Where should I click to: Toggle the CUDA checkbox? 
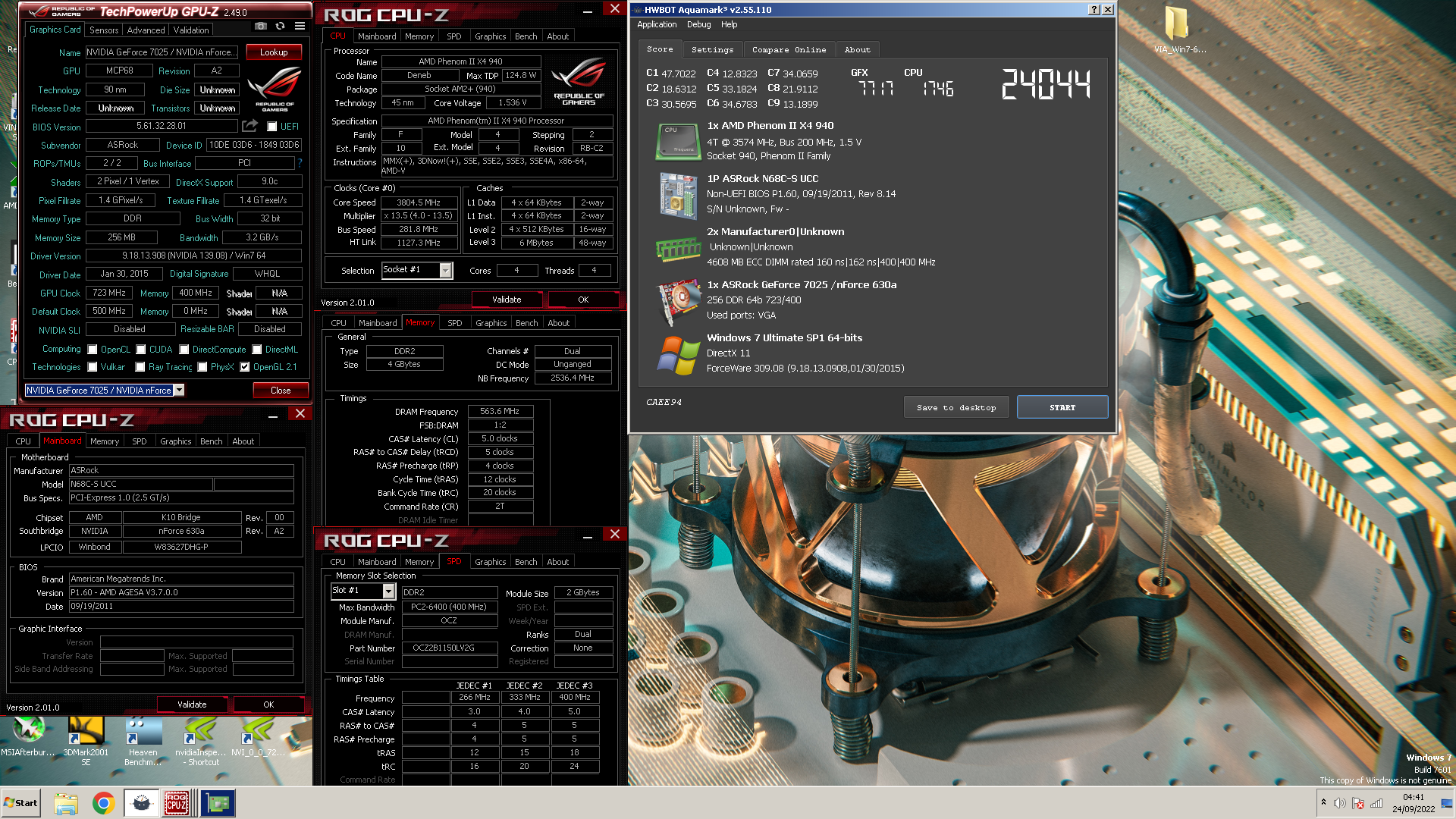pyautogui.click(x=141, y=350)
